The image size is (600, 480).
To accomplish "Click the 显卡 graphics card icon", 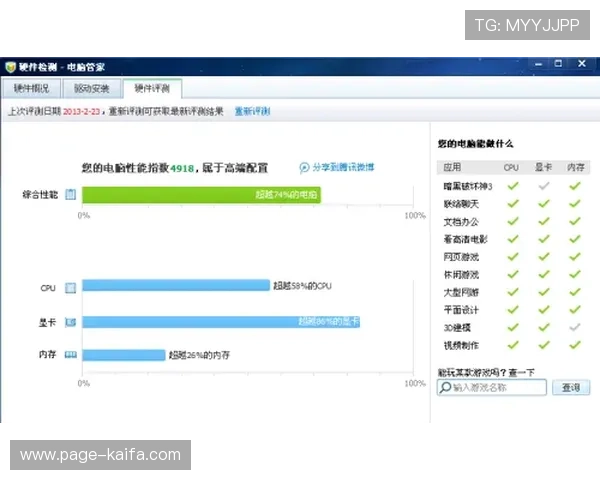I will pyautogui.click(x=70, y=322).
